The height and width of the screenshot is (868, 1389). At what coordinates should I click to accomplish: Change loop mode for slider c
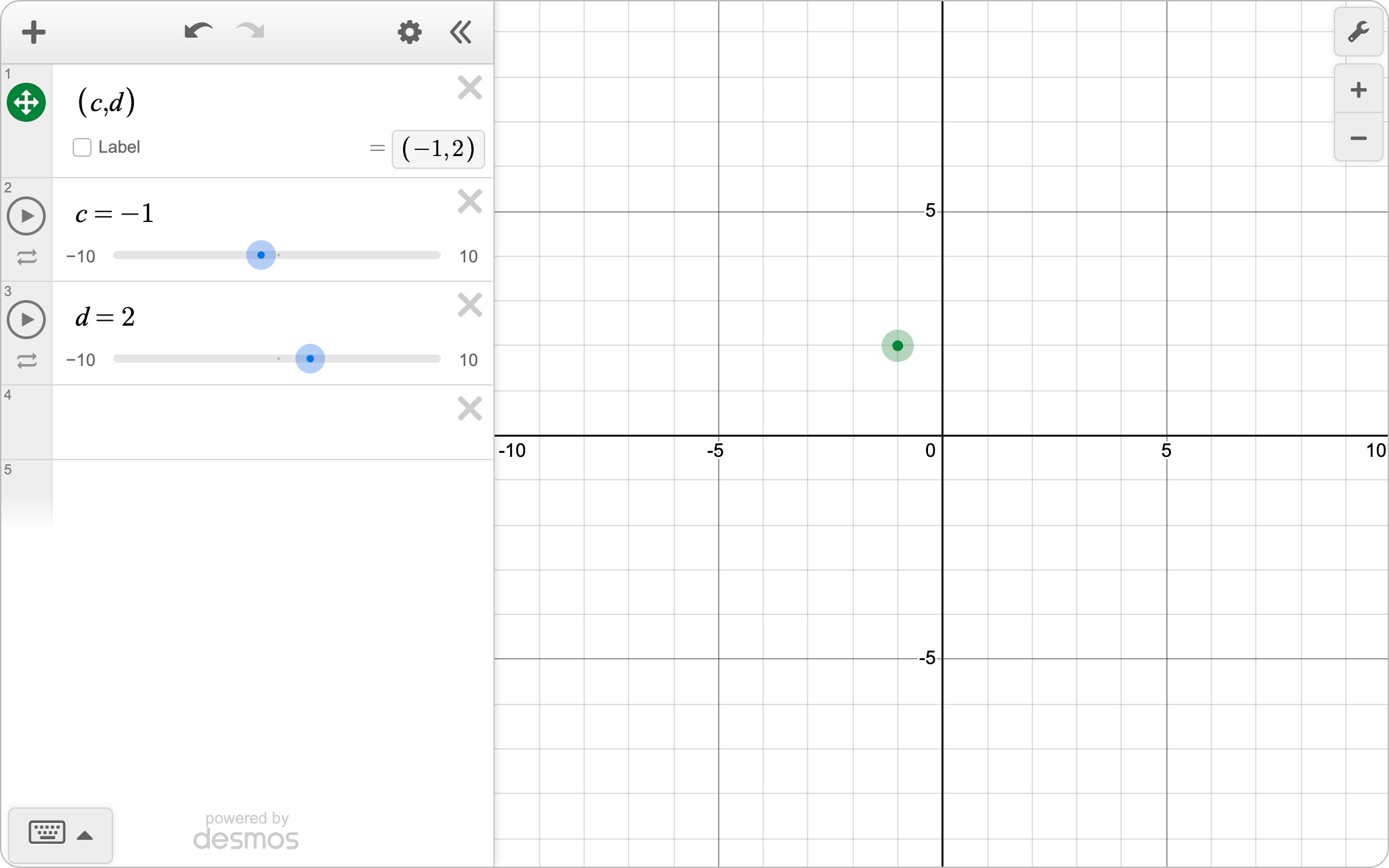[x=27, y=257]
